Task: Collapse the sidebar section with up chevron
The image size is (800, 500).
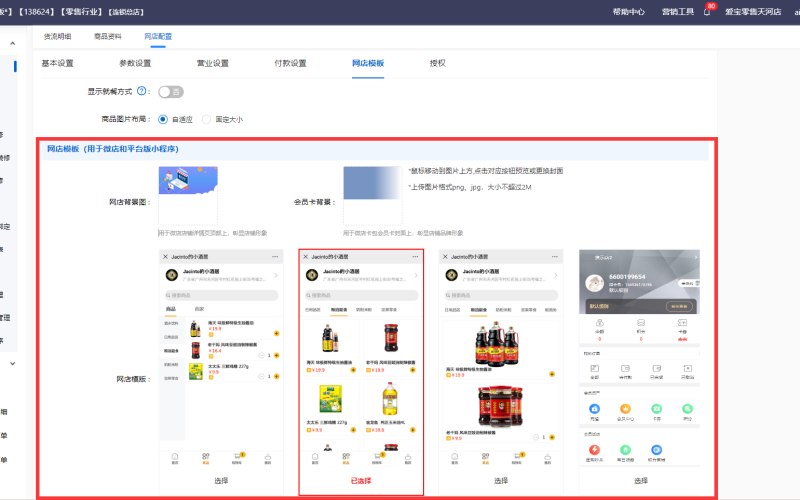Action: click(x=12, y=43)
